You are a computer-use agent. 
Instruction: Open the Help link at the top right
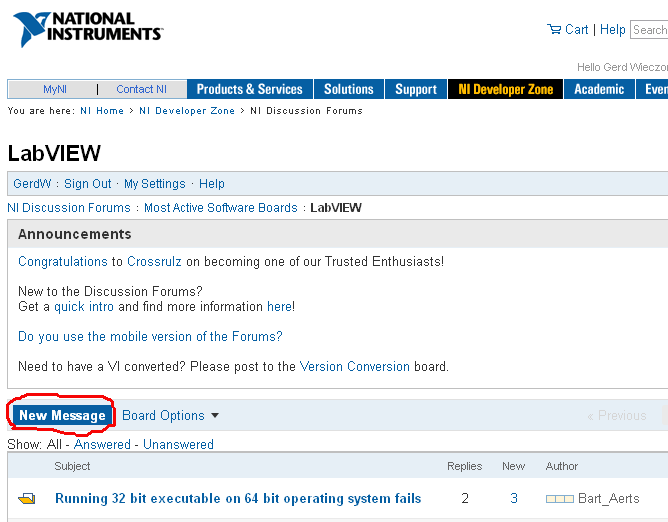613,29
